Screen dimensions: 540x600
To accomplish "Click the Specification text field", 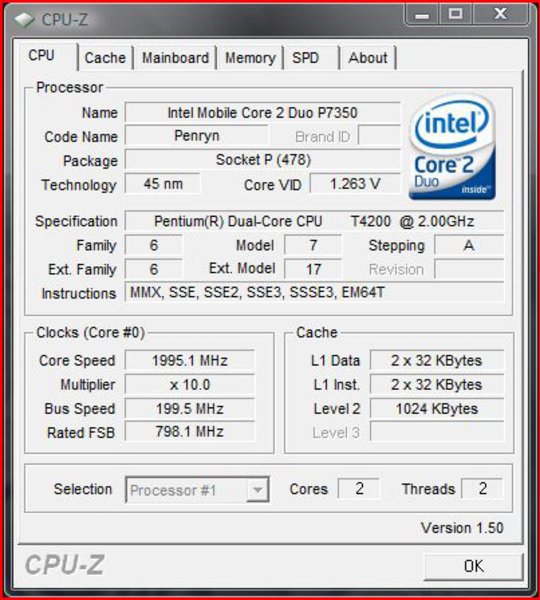I will click(314, 221).
